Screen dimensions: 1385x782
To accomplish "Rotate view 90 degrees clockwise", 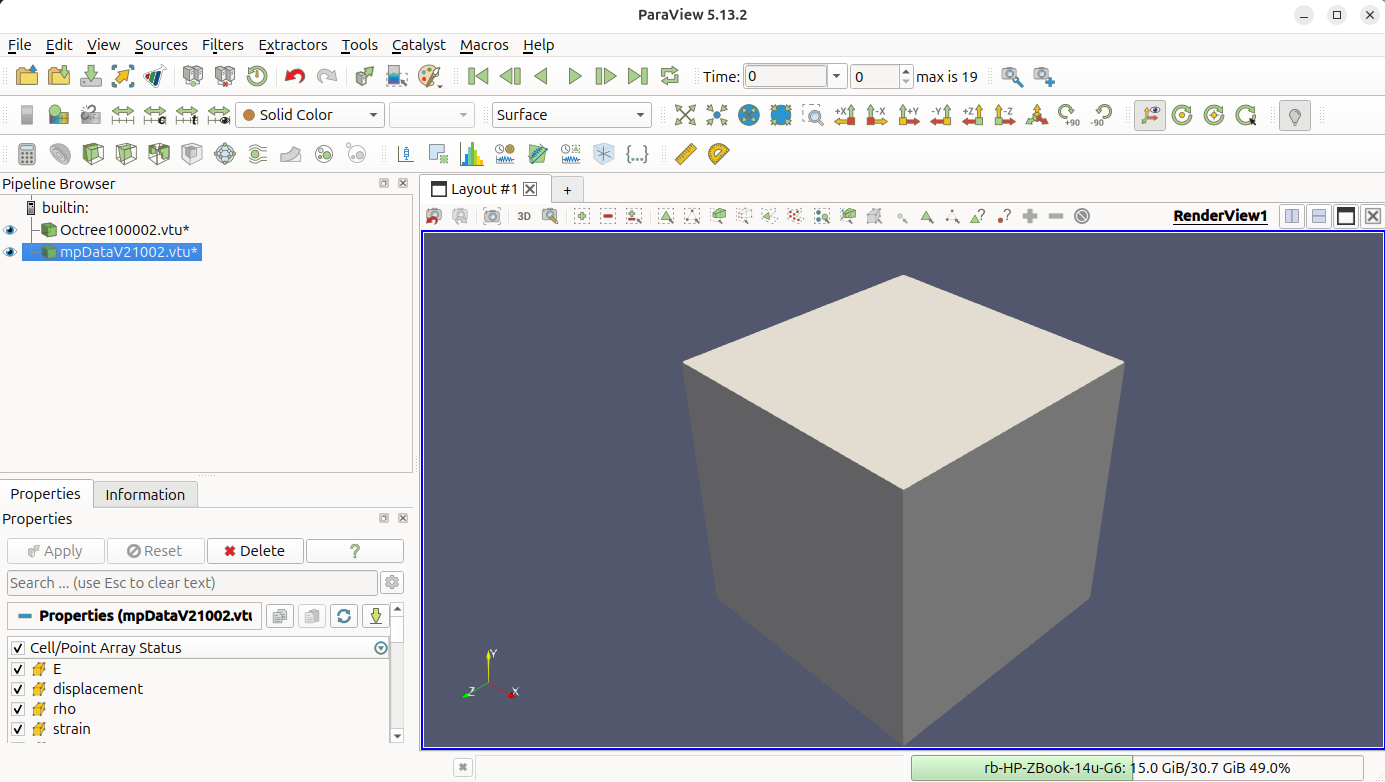I will [x=1069, y=115].
